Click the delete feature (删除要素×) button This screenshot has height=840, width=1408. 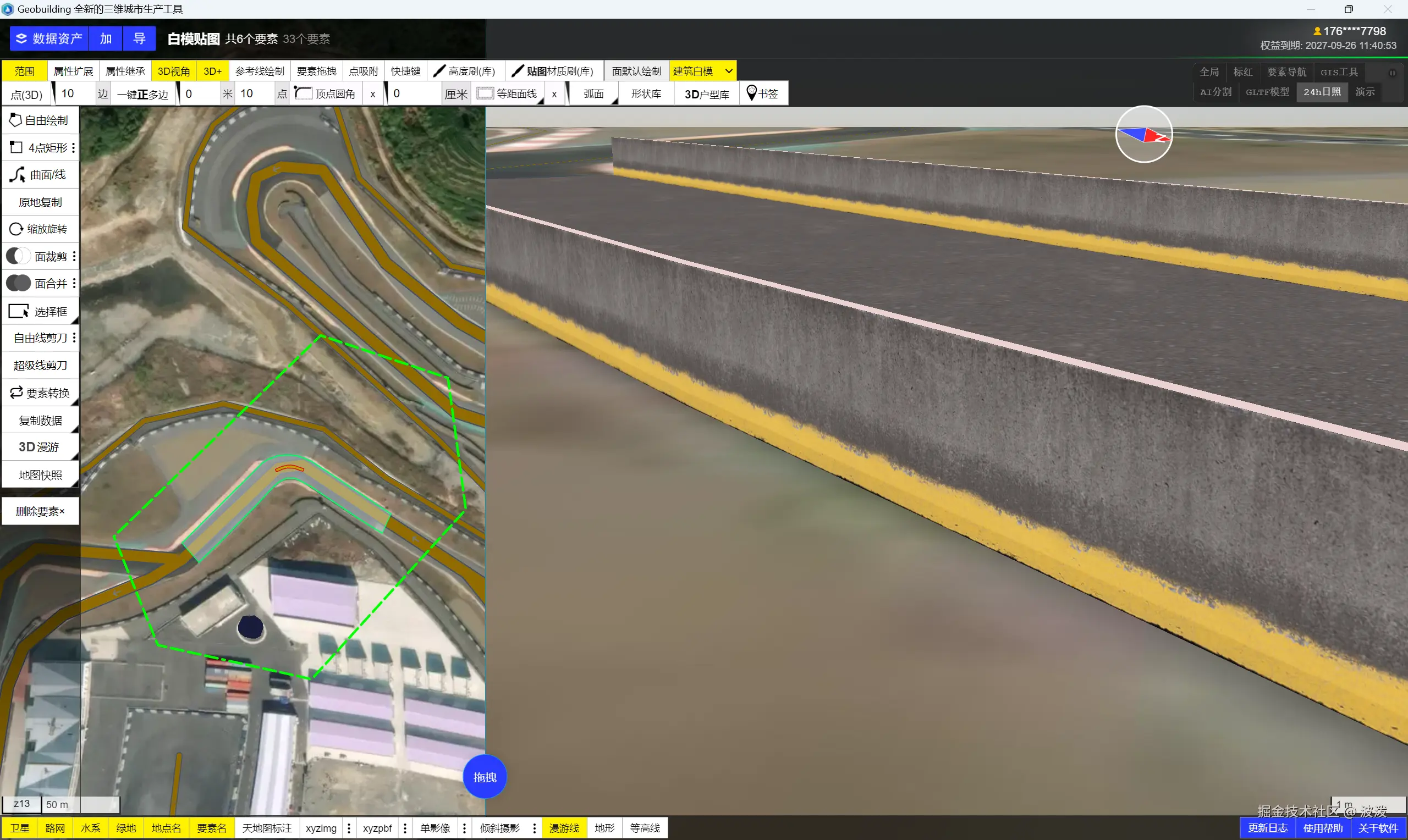(40, 511)
